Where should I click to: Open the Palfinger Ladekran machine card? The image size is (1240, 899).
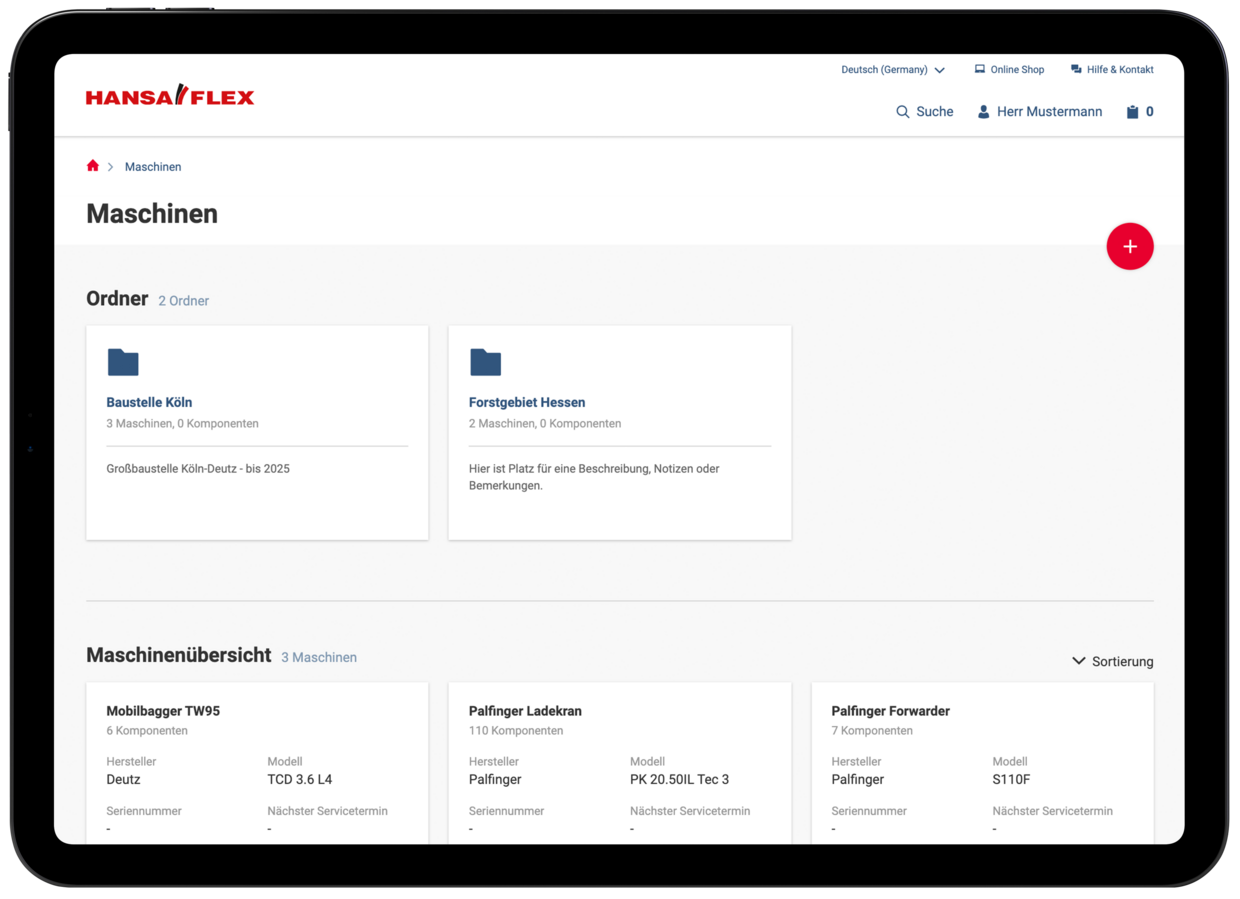(620, 763)
